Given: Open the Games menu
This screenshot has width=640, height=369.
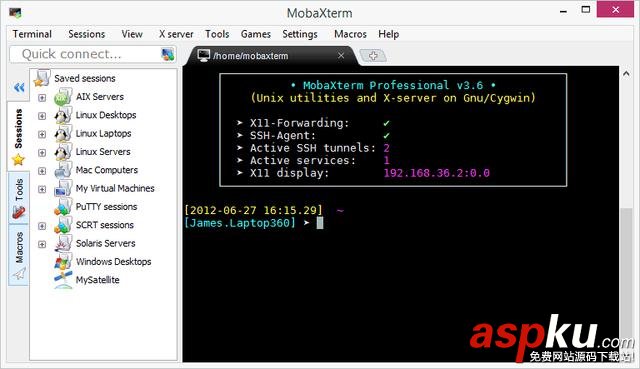Looking at the screenshot, I should [x=256, y=34].
